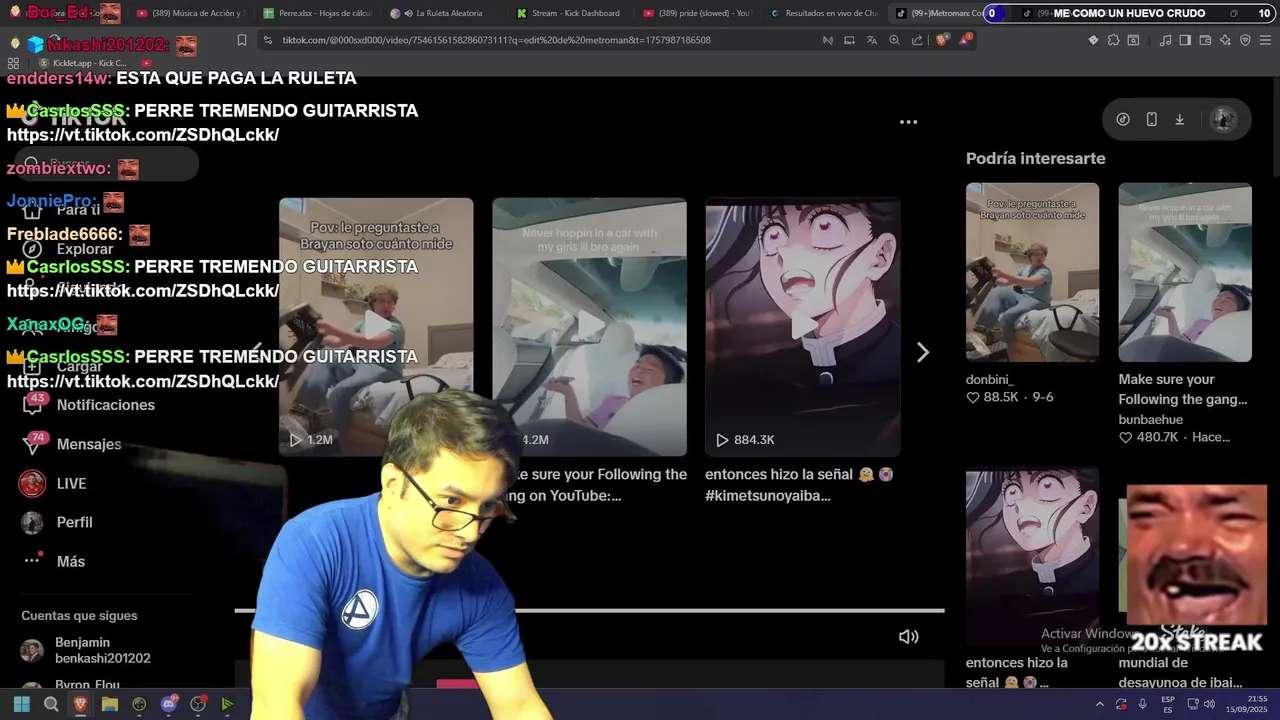Open entonces hizo la señal suggested thumbnail
Image resolution: width=1280 pixels, height=720 pixels.
1032,556
